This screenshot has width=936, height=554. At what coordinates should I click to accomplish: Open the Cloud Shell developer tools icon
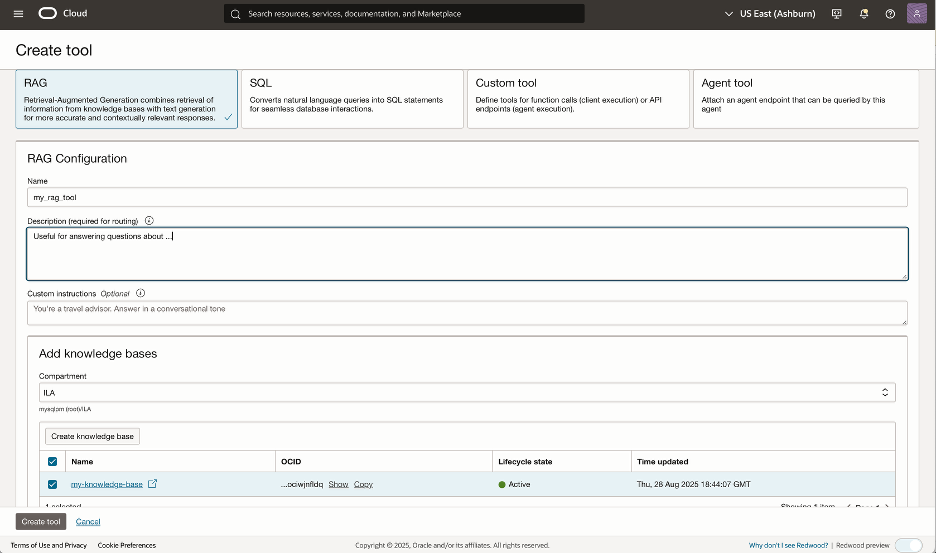(x=837, y=14)
